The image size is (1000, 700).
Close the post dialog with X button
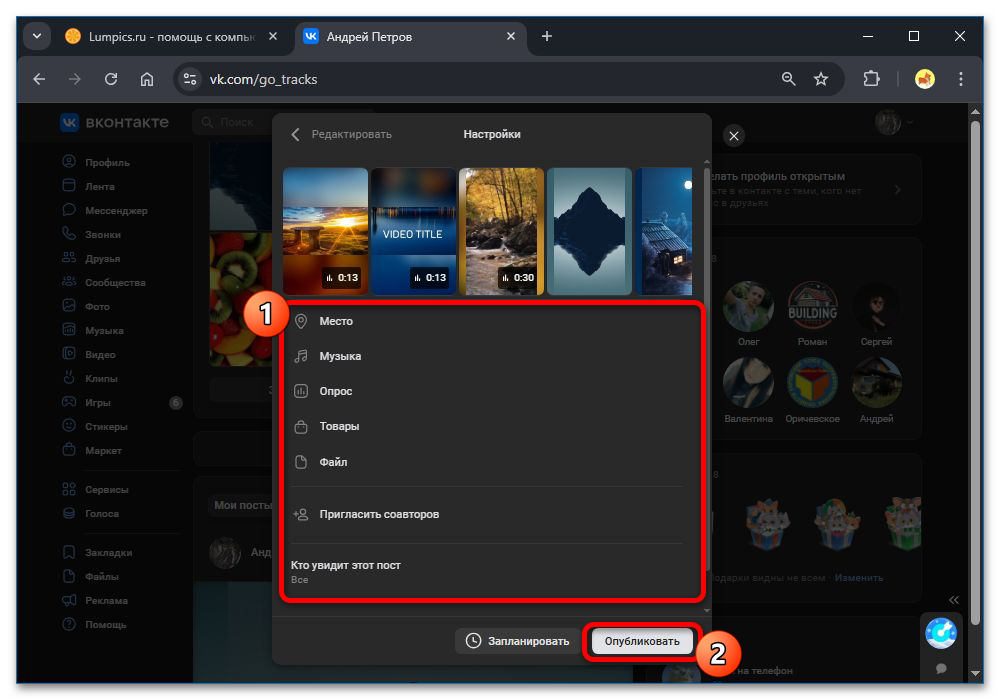734,135
